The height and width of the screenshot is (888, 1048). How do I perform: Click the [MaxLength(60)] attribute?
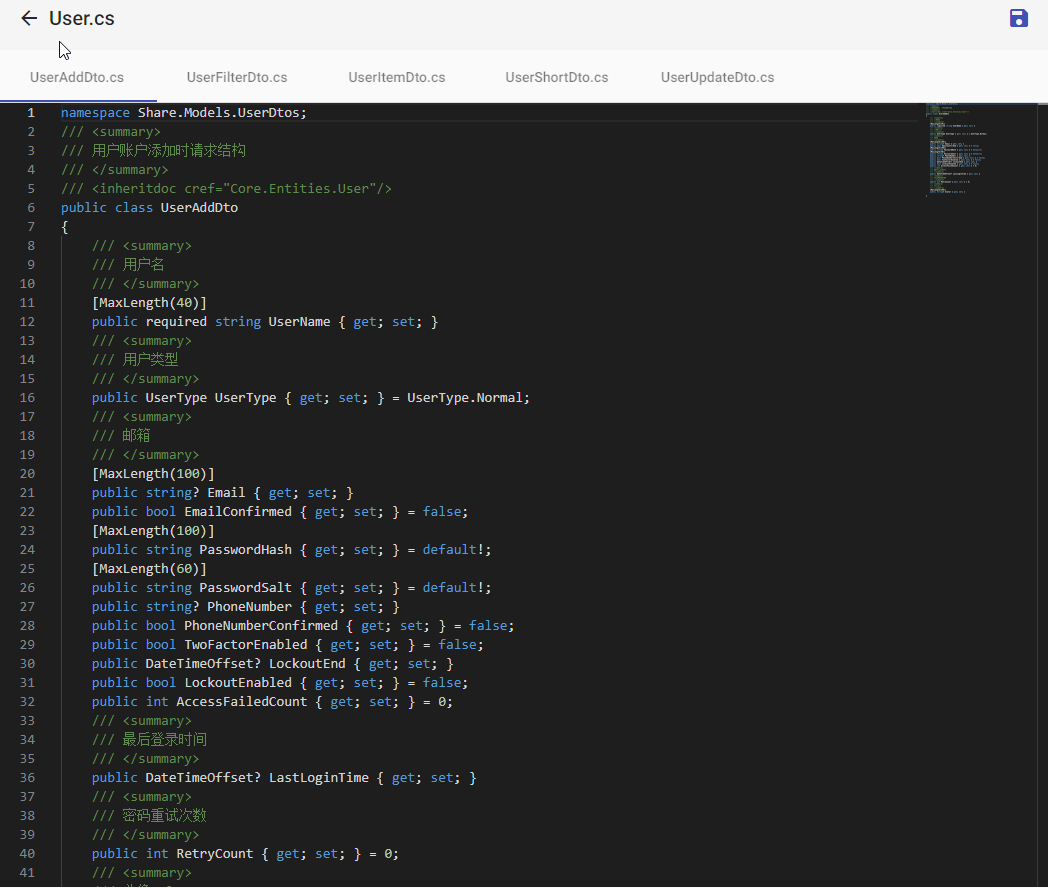coord(149,569)
